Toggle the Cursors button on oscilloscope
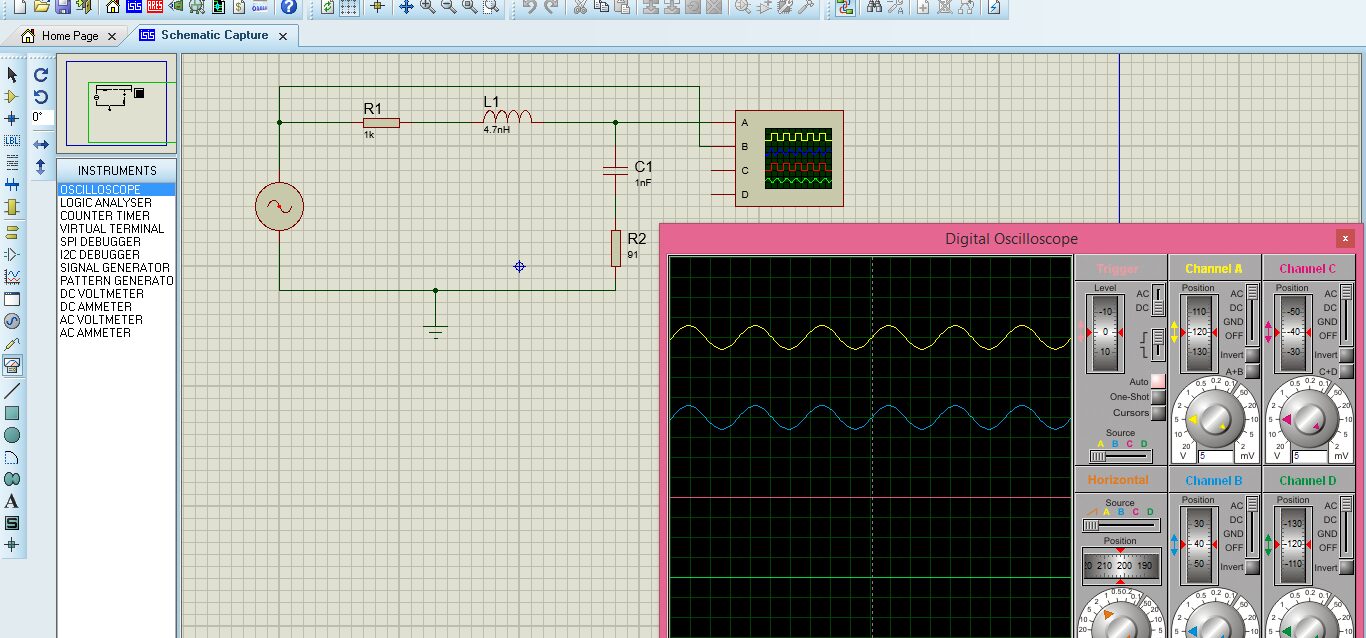The width and height of the screenshot is (1366, 638). [x=1158, y=413]
